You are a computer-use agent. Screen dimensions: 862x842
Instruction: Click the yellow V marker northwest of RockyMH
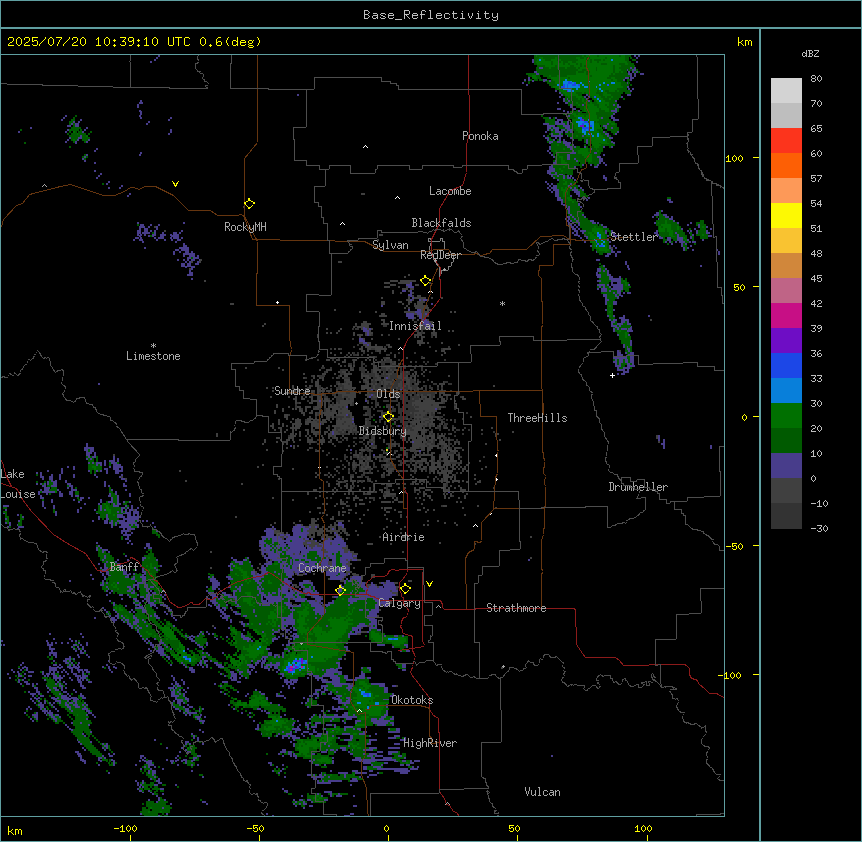[175, 184]
